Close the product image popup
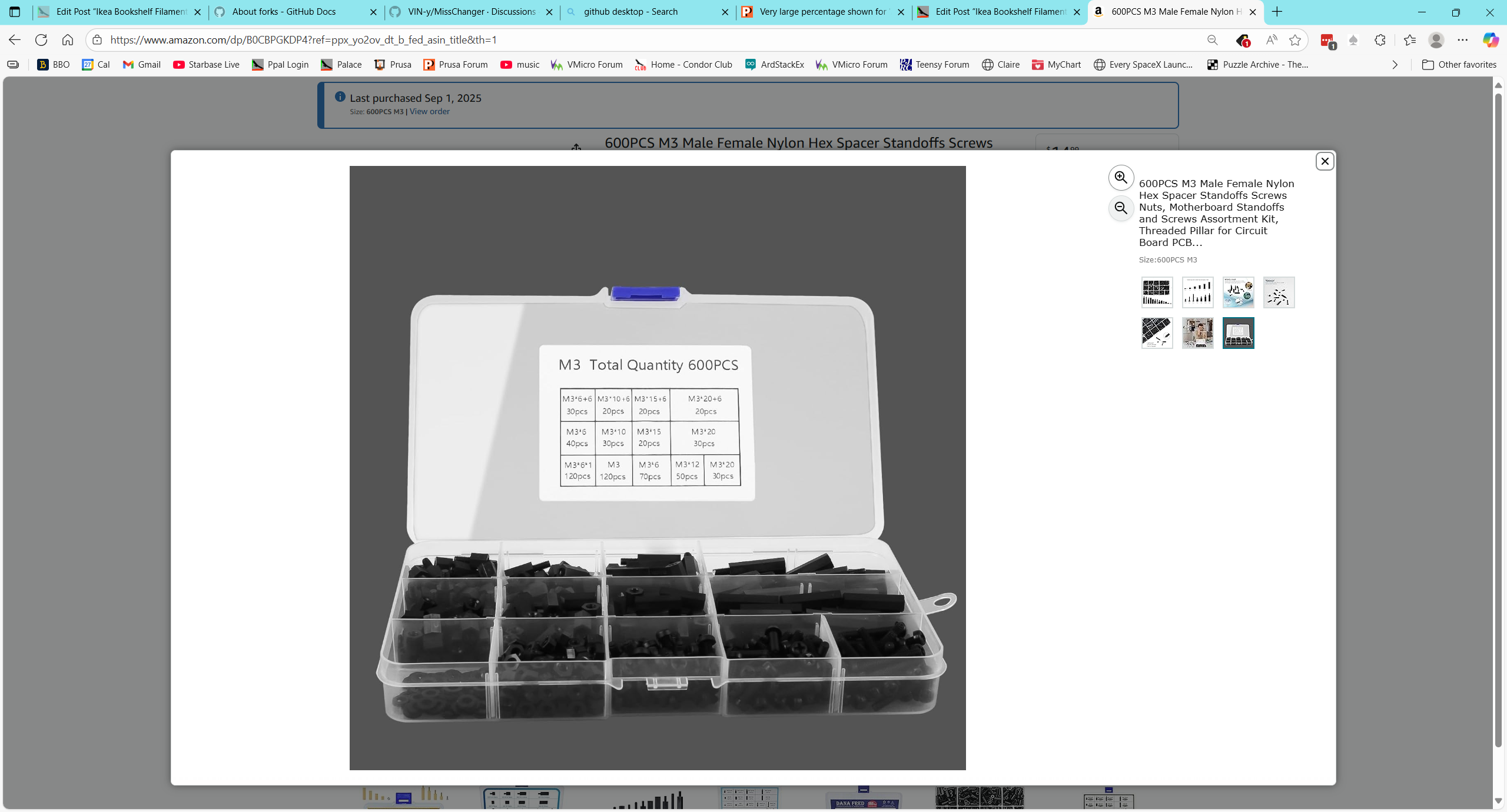Image resolution: width=1507 pixels, height=812 pixels. pyautogui.click(x=1325, y=161)
